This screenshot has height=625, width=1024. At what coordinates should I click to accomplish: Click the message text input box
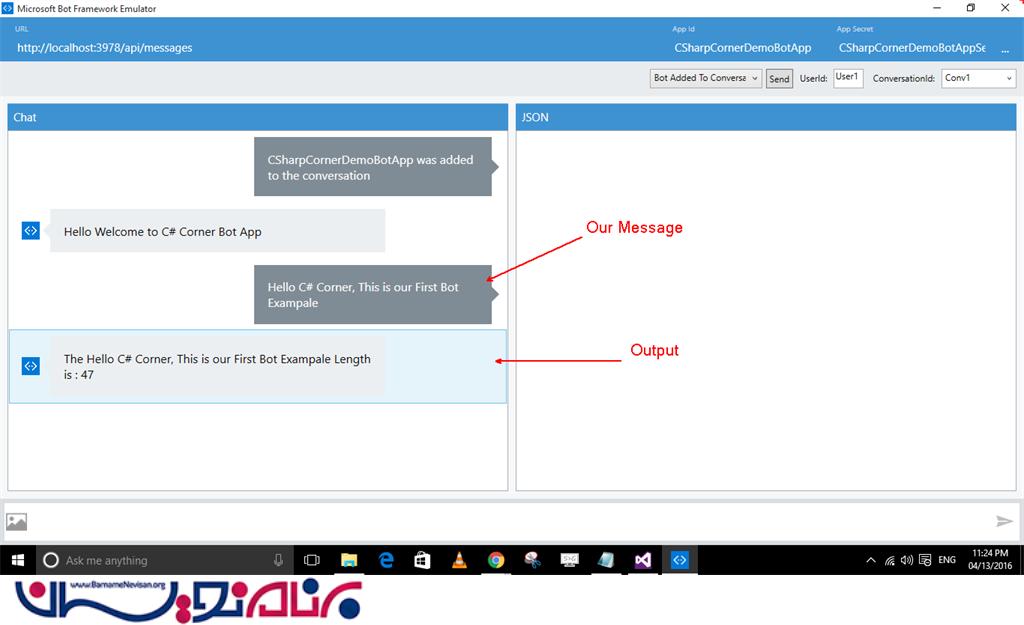pyautogui.click(x=511, y=521)
